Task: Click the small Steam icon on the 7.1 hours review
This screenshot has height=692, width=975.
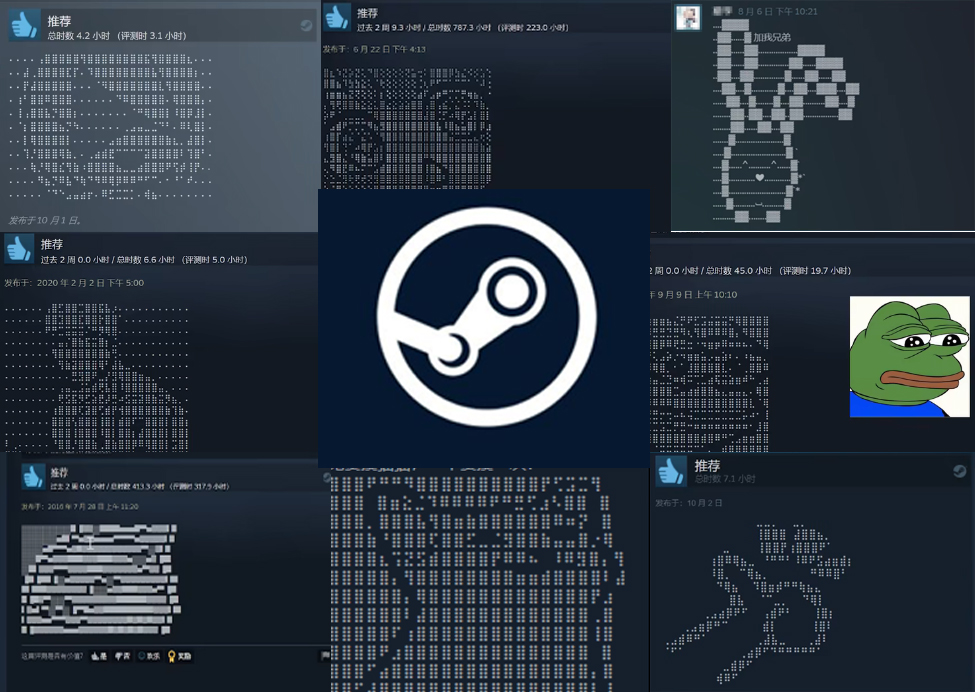Action: point(959,471)
